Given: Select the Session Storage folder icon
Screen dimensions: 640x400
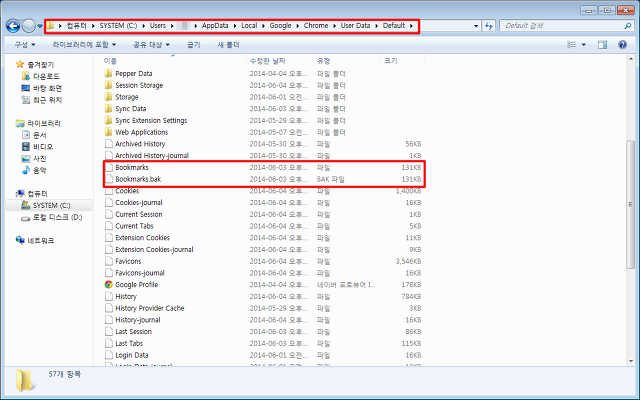Looking at the screenshot, I should 109,85.
